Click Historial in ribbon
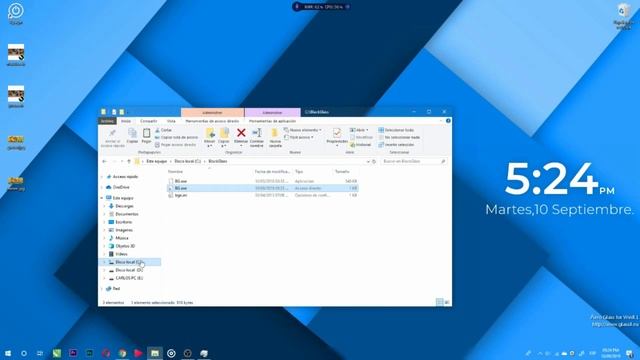This screenshot has height=360, width=640. [x=361, y=145]
